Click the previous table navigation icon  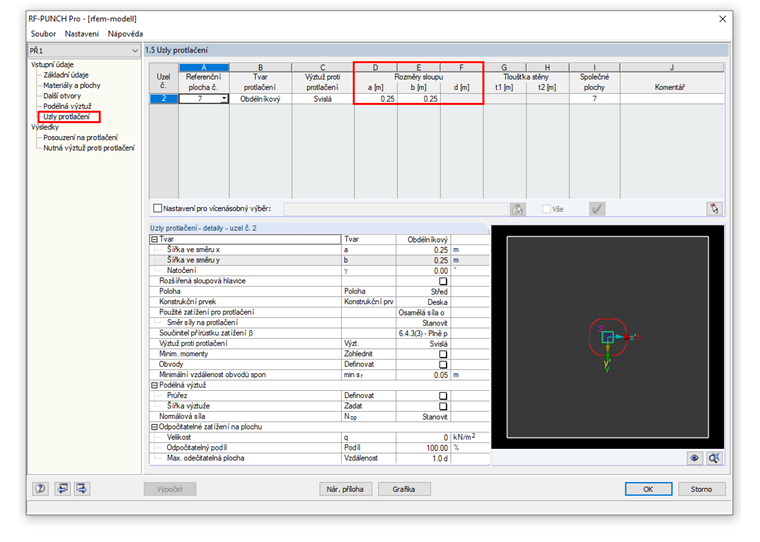[63, 489]
